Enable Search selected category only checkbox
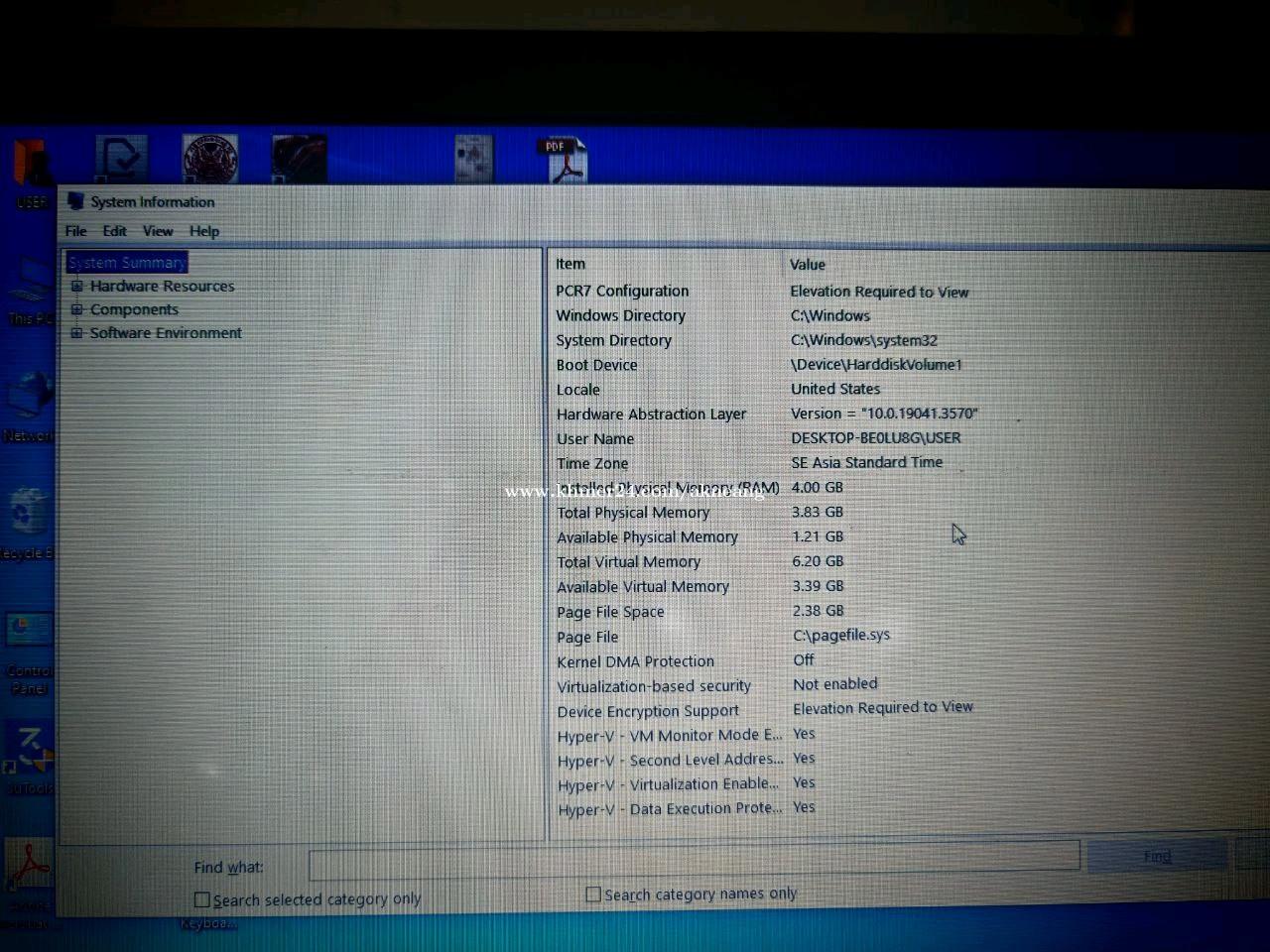Image resolution: width=1270 pixels, height=952 pixels. [x=202, y=899]
